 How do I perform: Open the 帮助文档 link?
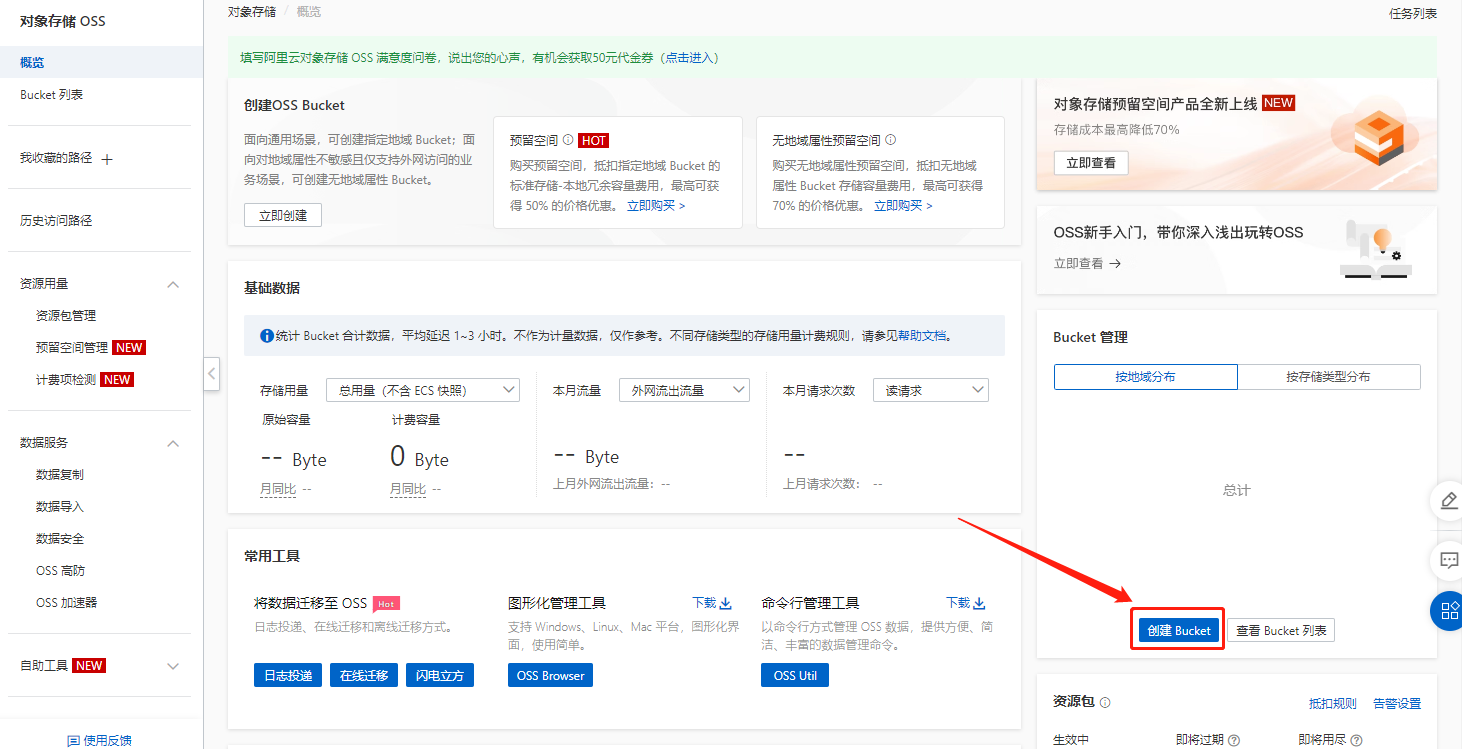click(921, 336)
